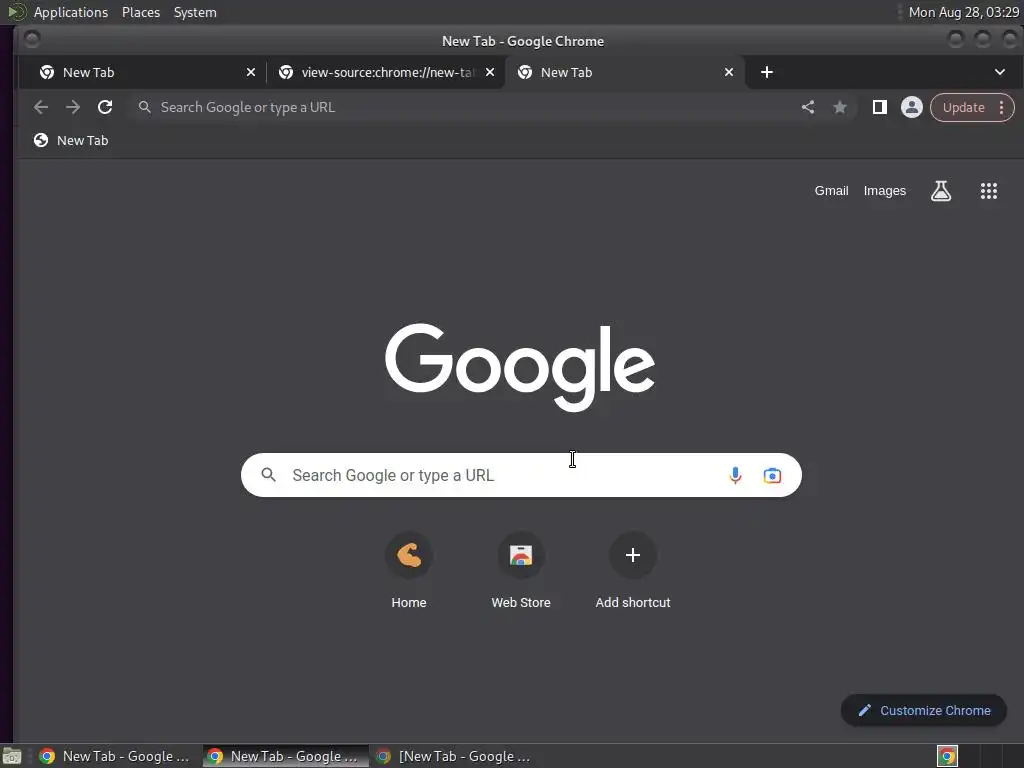Reload the current page
The image size is (1024, 768).
coord(105,107)
